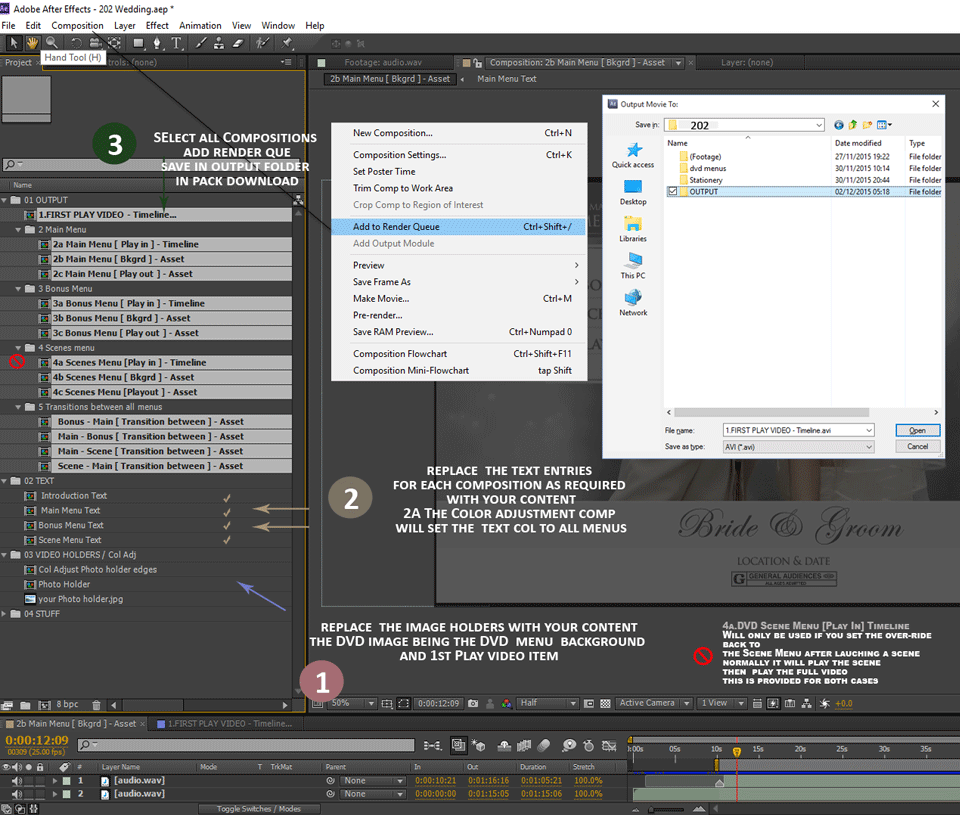The height and width of the screenshot is (815, 960).
Task: Select the Puppet Pin tool
Action: pos(287,43)
